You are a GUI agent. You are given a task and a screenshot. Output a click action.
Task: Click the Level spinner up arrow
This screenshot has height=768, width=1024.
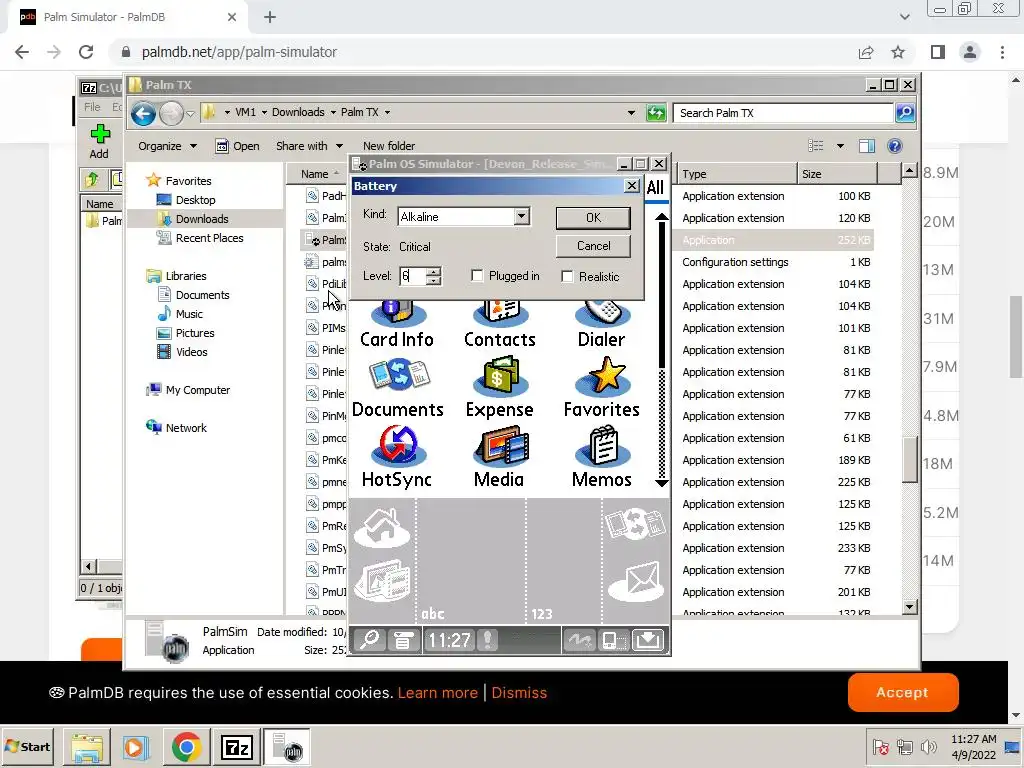(434, 271)
